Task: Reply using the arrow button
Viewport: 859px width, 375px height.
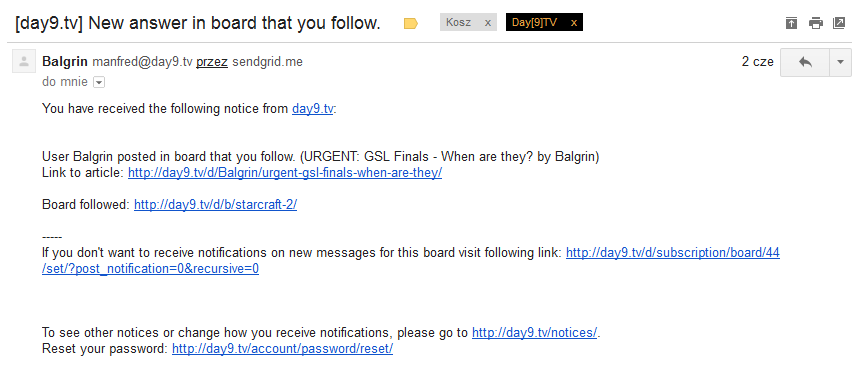Action: pos(805,62)
